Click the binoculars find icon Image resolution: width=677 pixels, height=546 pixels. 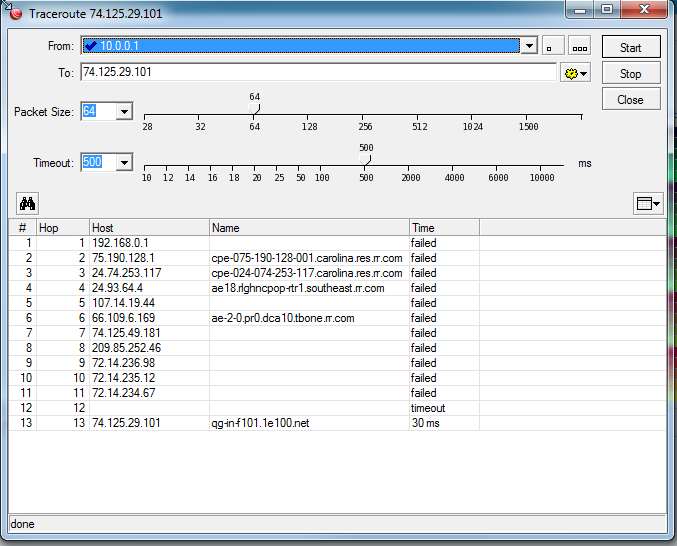tap(27, 203)
